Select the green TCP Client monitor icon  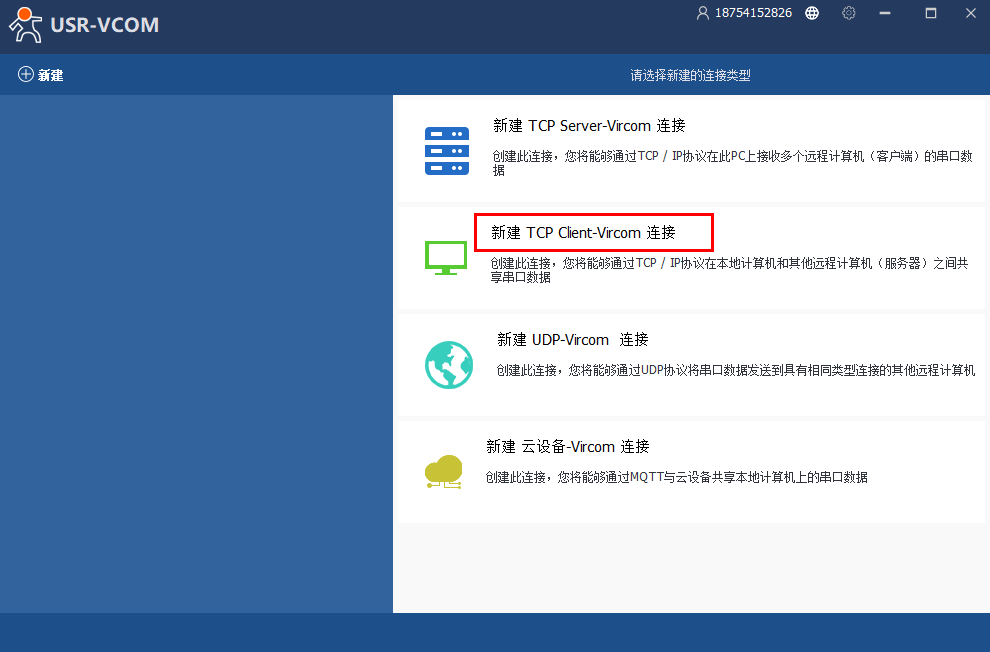446,257
